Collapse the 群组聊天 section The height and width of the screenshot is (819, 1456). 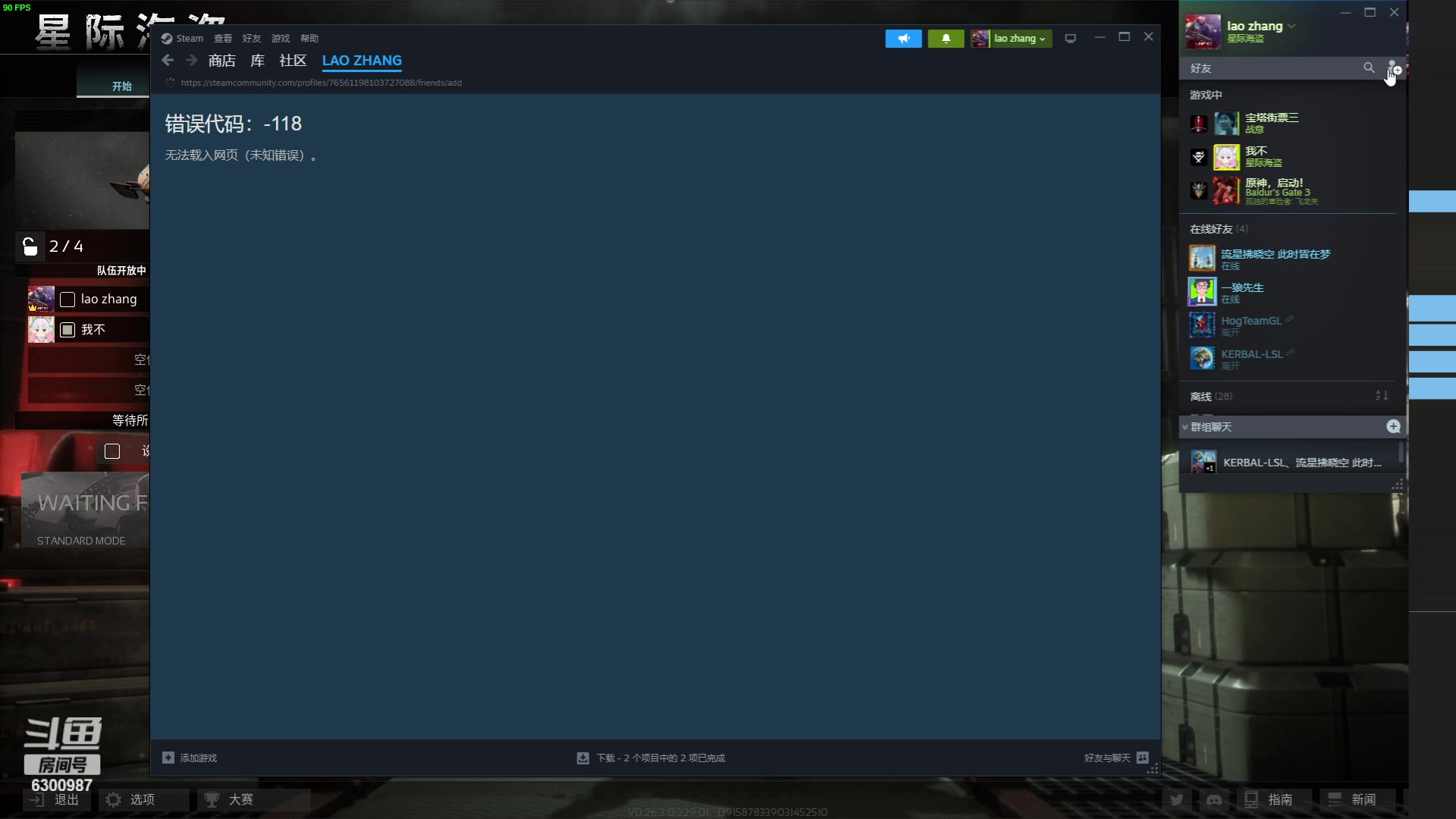[x=1185, y=428]
